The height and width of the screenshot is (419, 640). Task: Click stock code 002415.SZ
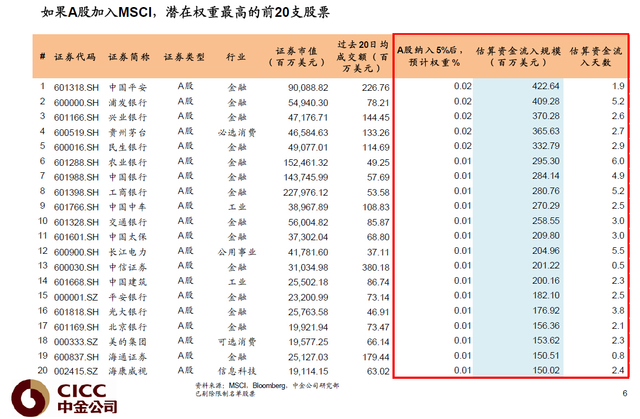(76, 372)
